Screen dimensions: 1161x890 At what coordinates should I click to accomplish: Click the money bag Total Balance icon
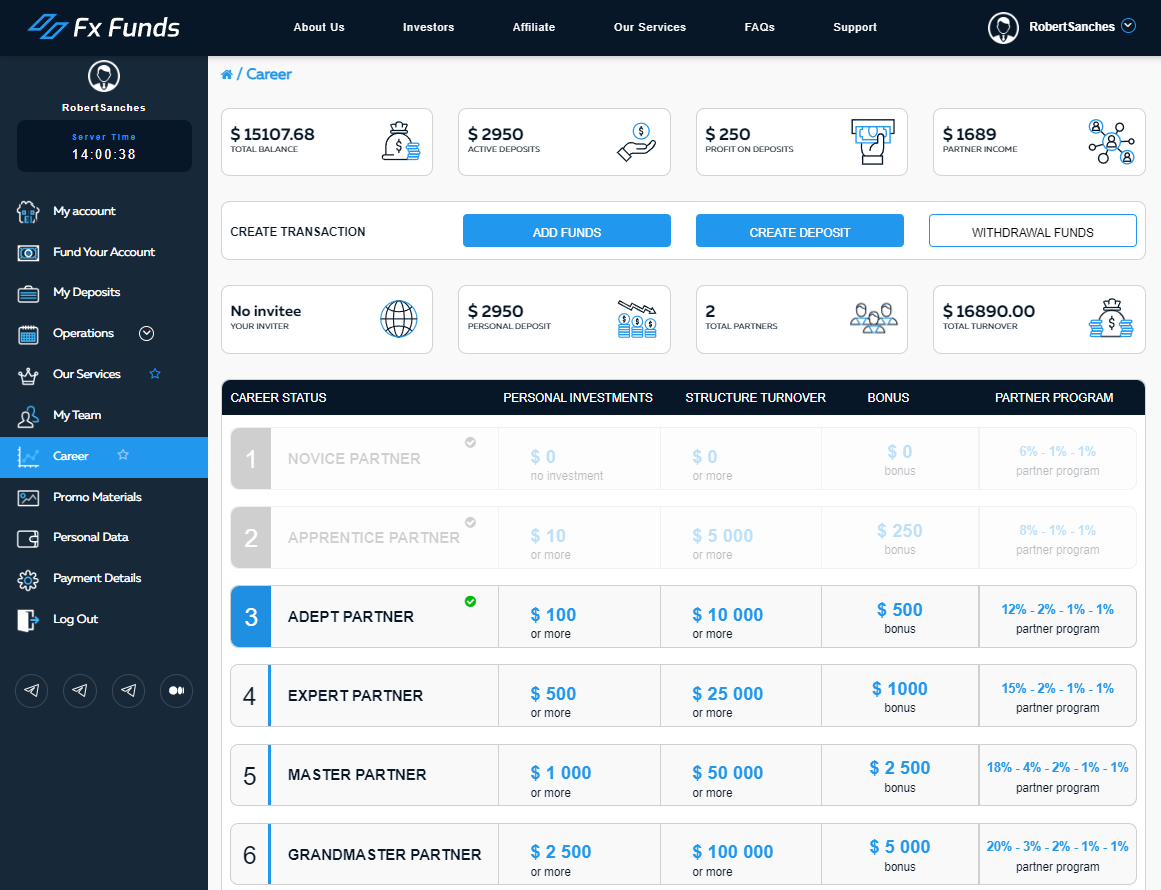401,142
